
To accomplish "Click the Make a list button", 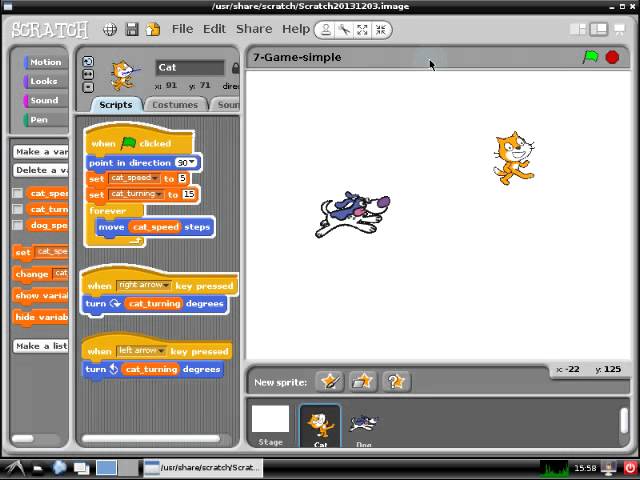I will (41, 346).
